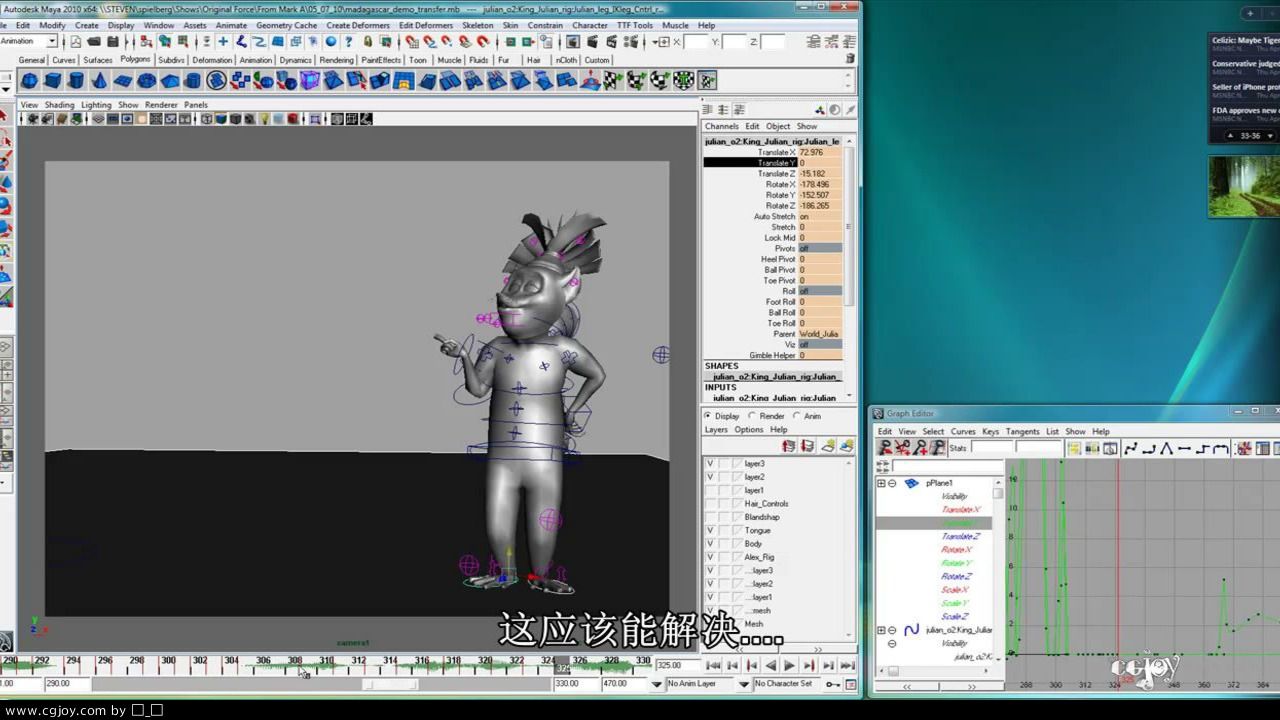Go to start of playback range
The image size is (1280, 720).
(713, 665)
